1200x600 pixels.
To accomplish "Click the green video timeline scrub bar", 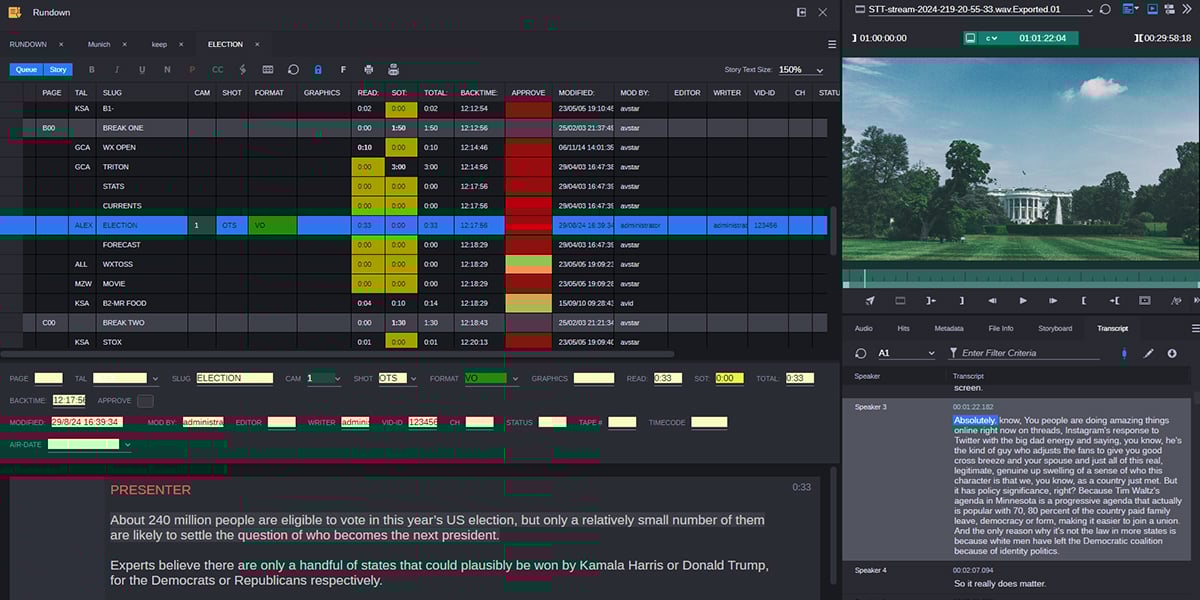I will (1020, 279).
